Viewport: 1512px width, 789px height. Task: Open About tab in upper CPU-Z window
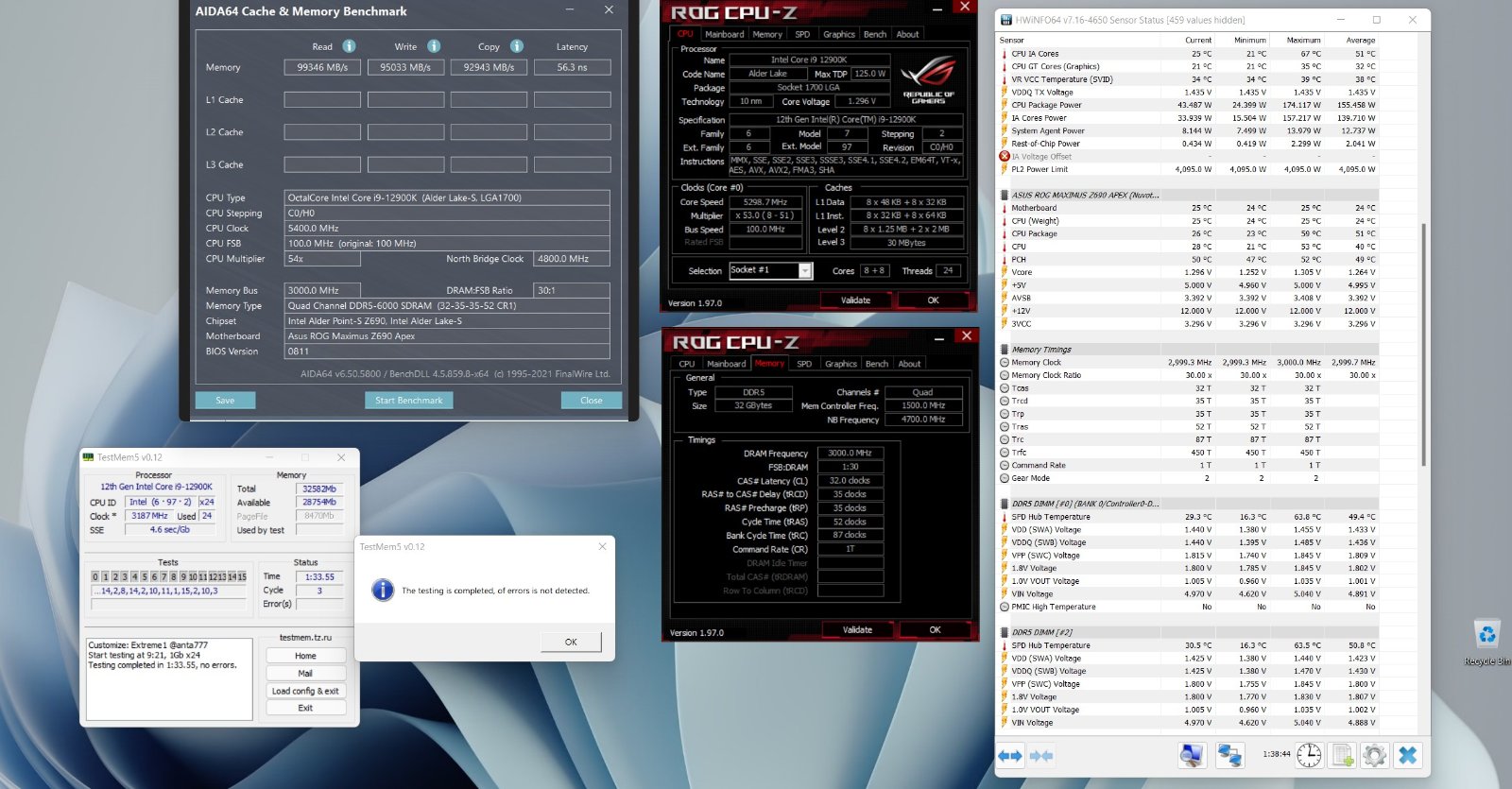coord(907,34)
